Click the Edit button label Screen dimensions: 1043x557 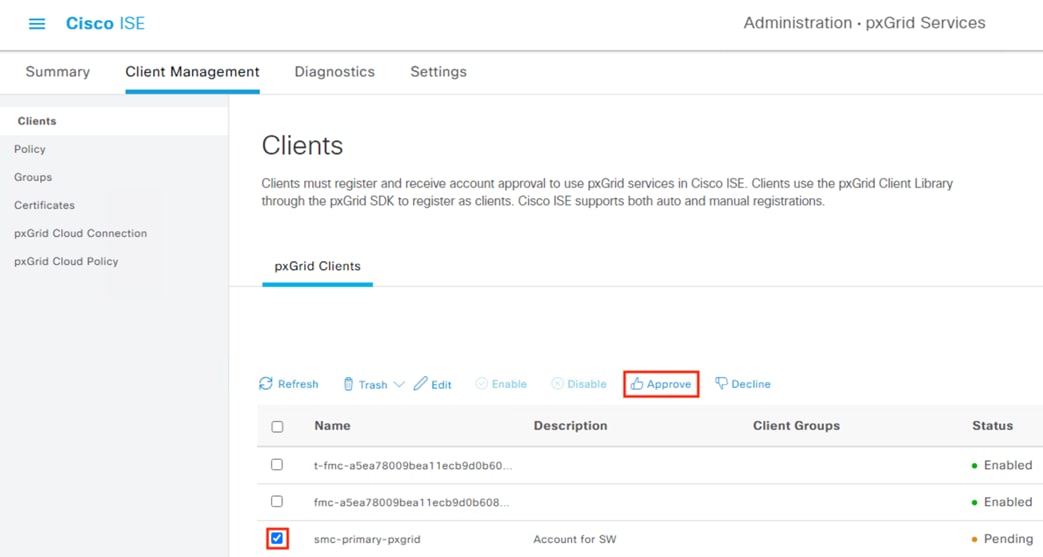pyautogui.click(x=441, y=385)
